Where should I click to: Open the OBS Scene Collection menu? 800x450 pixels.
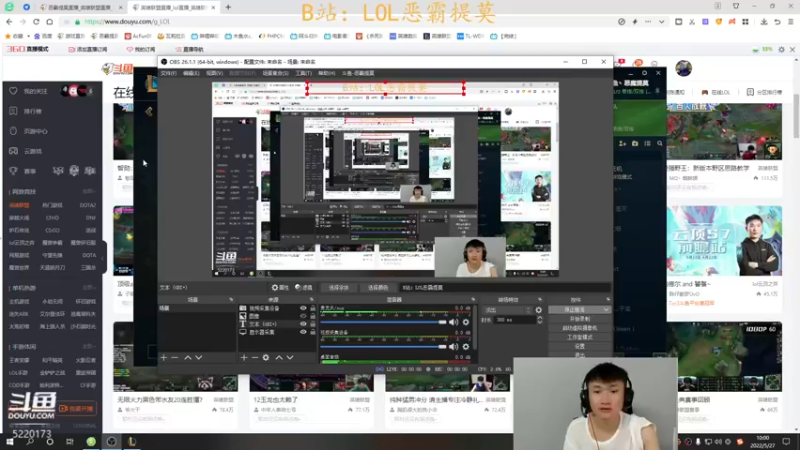tap(275, 73)
